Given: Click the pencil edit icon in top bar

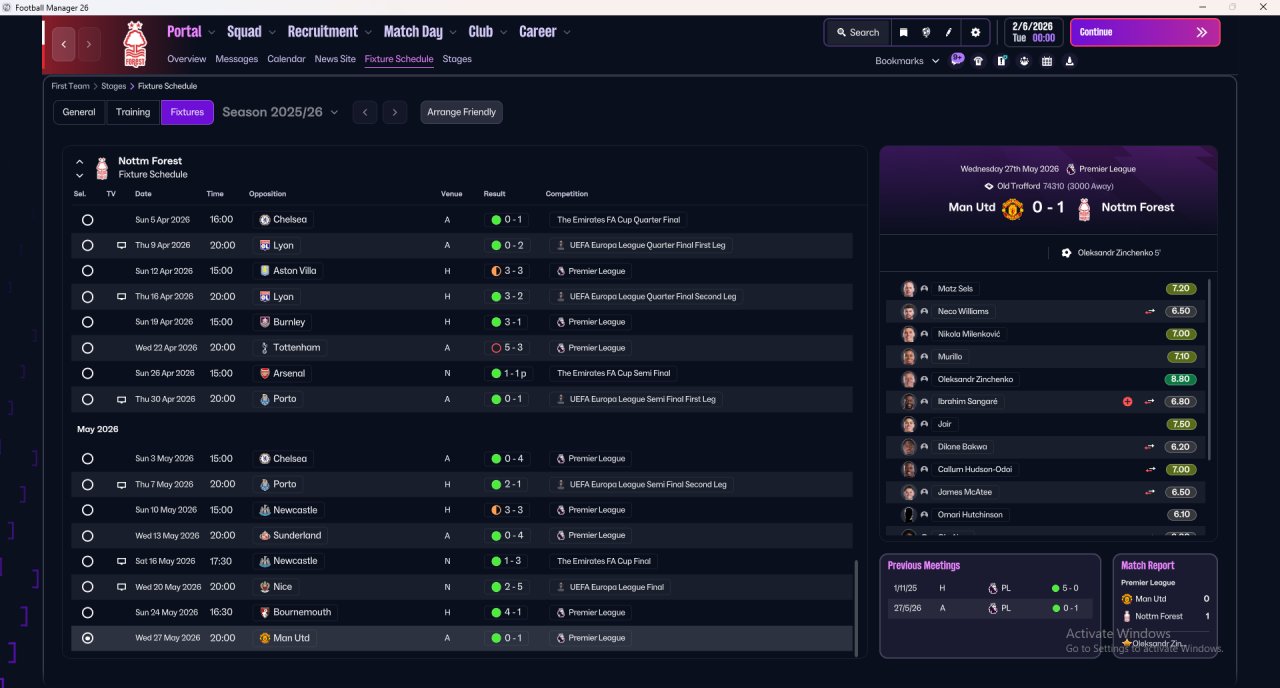Looking at the screenshot, I should tap(949, 32).
